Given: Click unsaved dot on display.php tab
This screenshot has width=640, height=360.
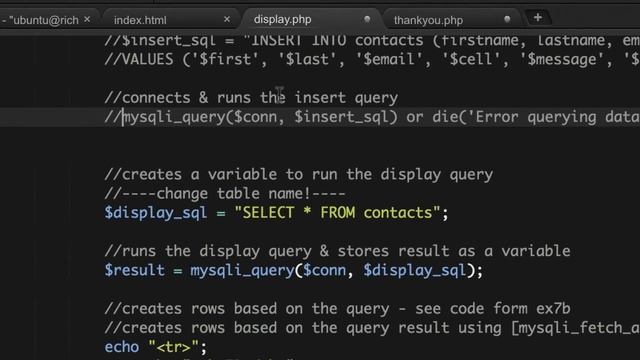Looking at the screenshot, I should (367, 19).
